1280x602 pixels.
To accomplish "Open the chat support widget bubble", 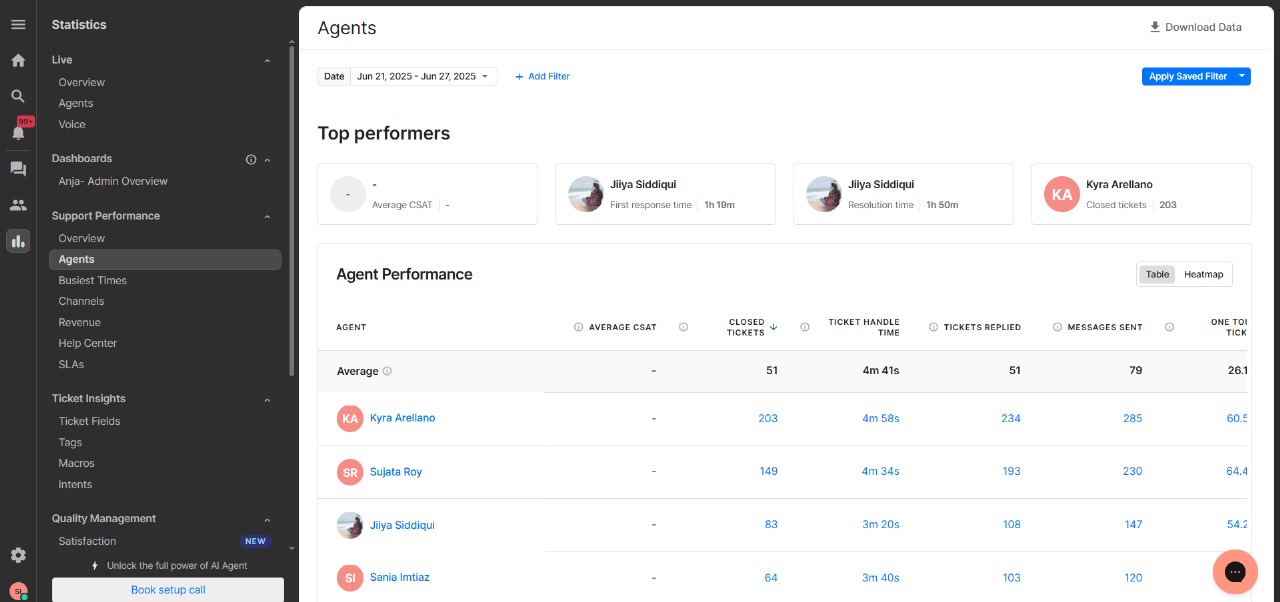I will click(x=1235, y=571).
